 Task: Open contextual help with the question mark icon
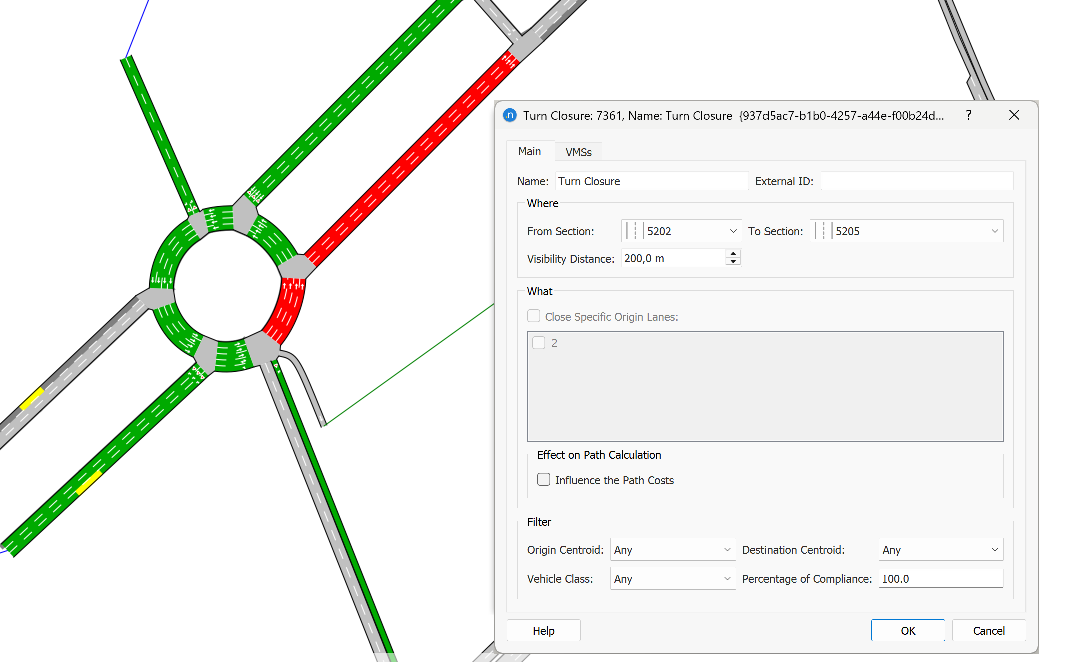pyautogui.click(x=968, y=115)
